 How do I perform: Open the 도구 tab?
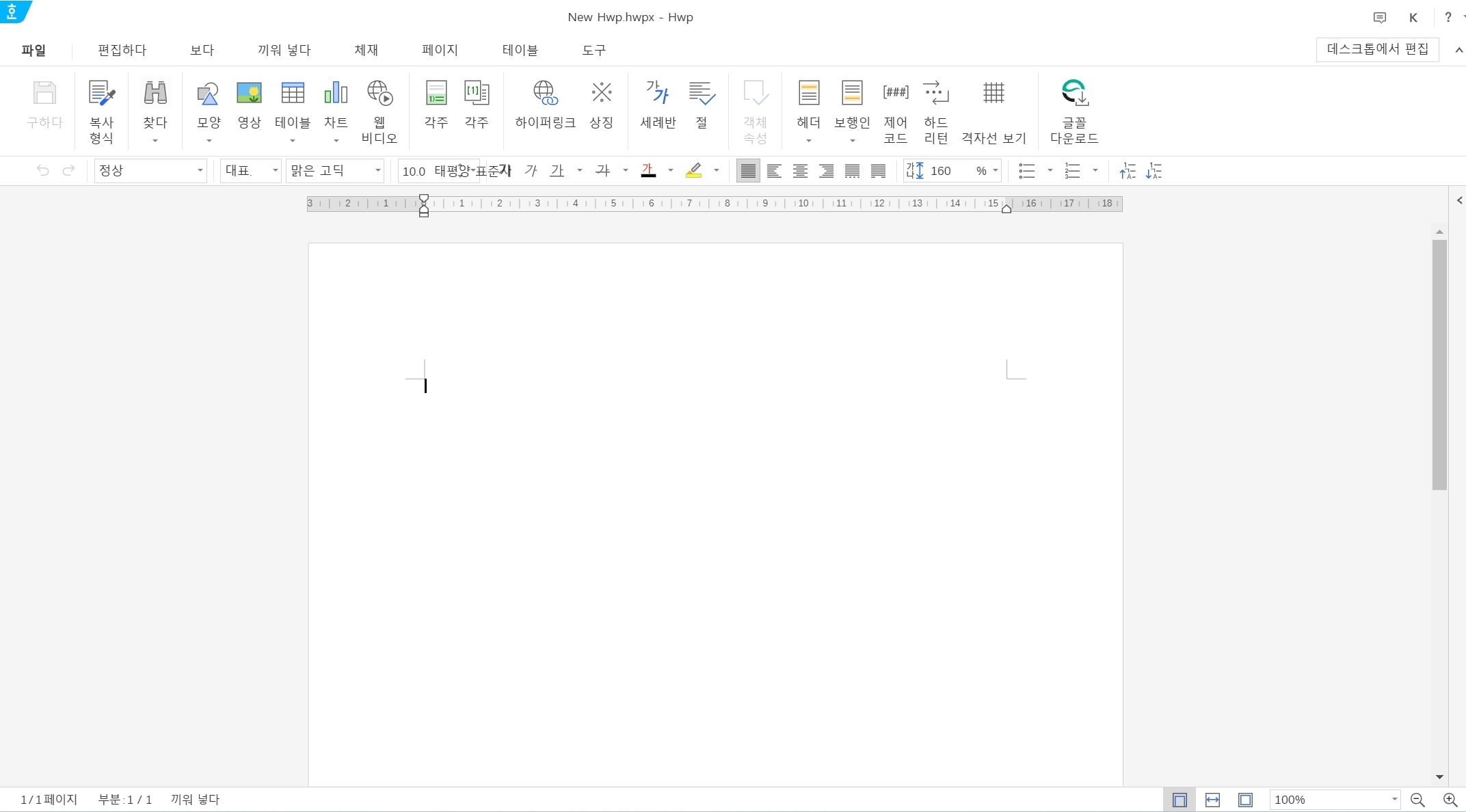[x=594, y=51]
